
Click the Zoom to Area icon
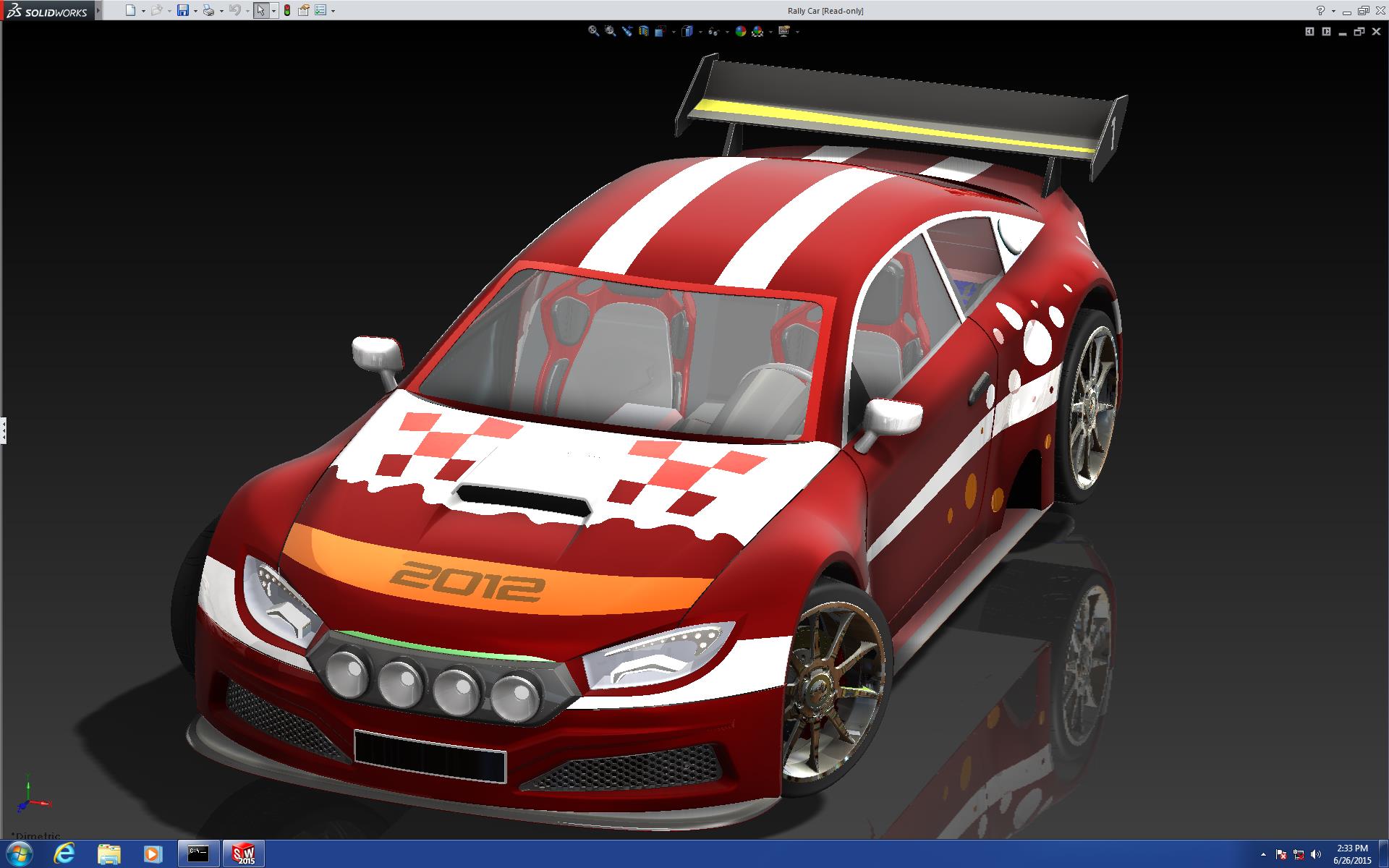tap(610, 31)
